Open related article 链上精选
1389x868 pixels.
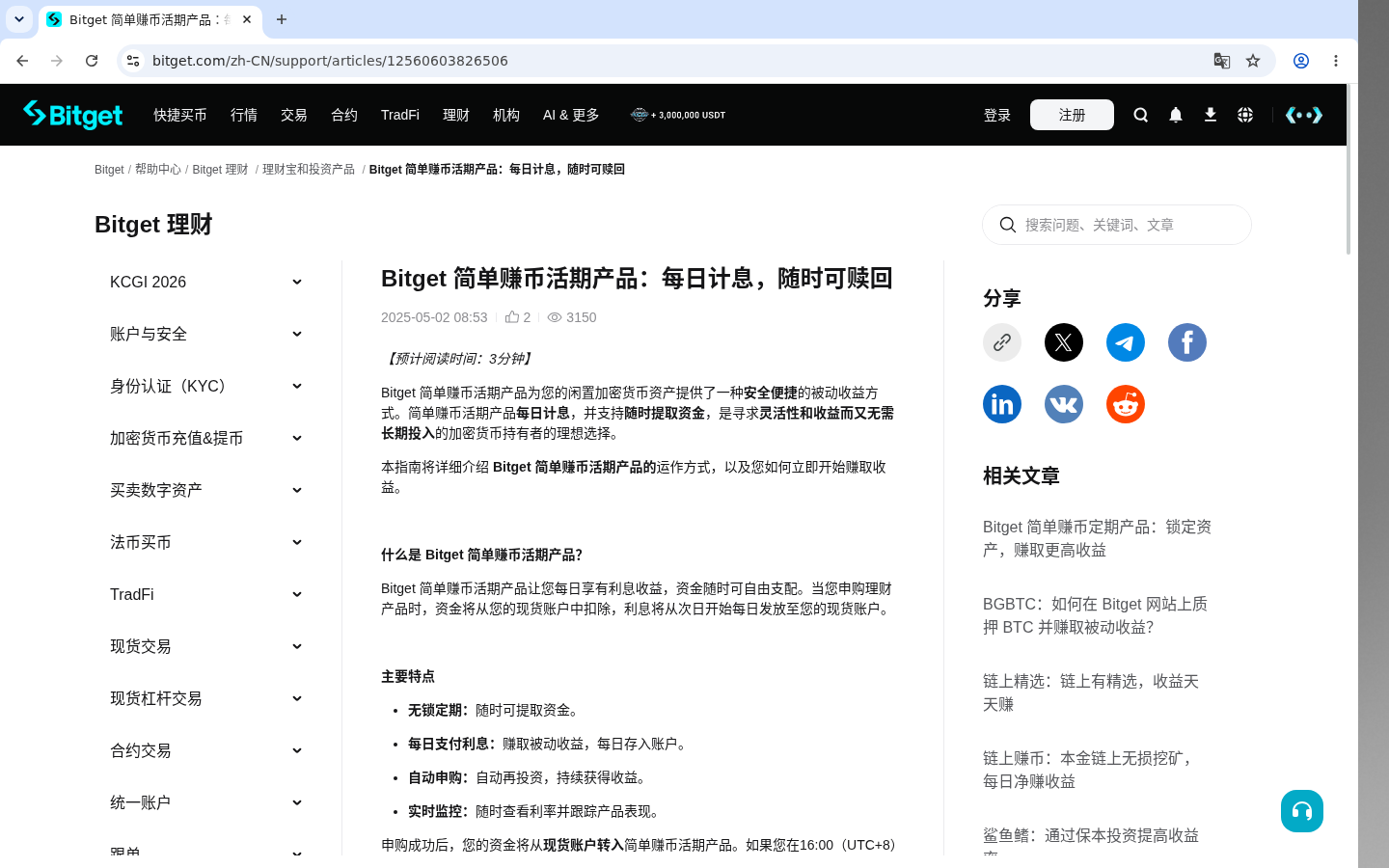click(1091, 692)
